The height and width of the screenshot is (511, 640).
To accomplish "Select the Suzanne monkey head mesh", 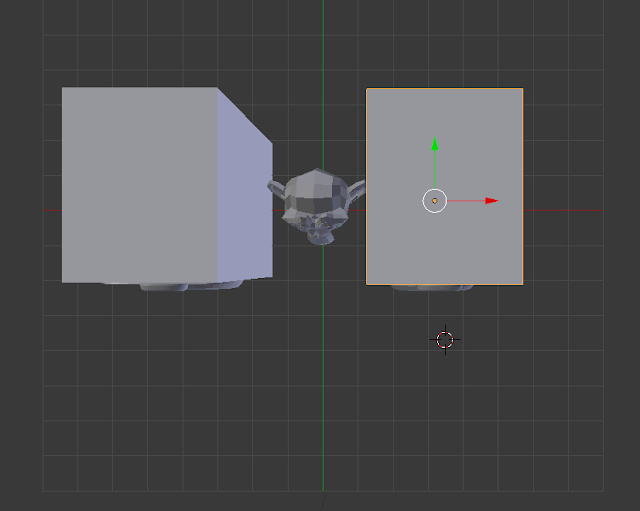I will tap(316, 206).
